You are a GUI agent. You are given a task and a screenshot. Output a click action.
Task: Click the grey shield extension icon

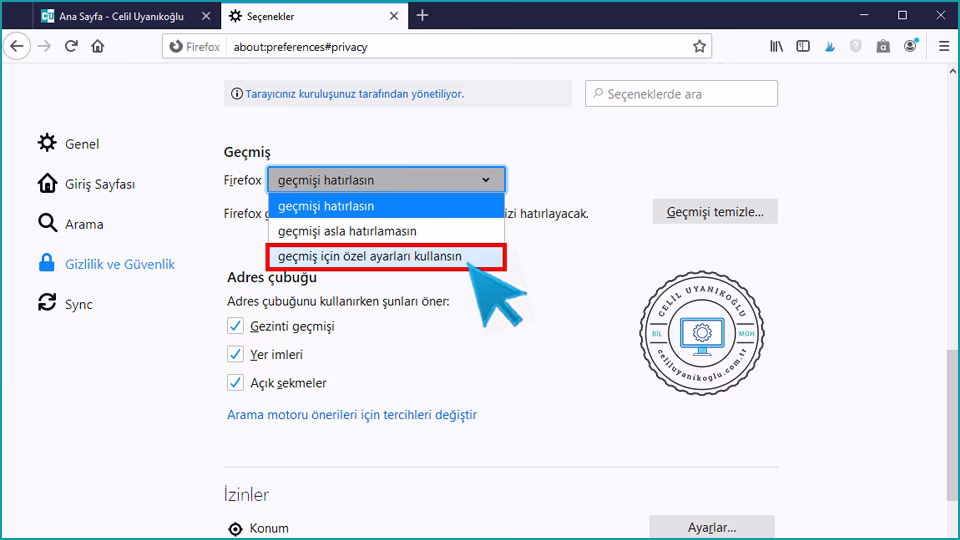[x=856, y=47]
